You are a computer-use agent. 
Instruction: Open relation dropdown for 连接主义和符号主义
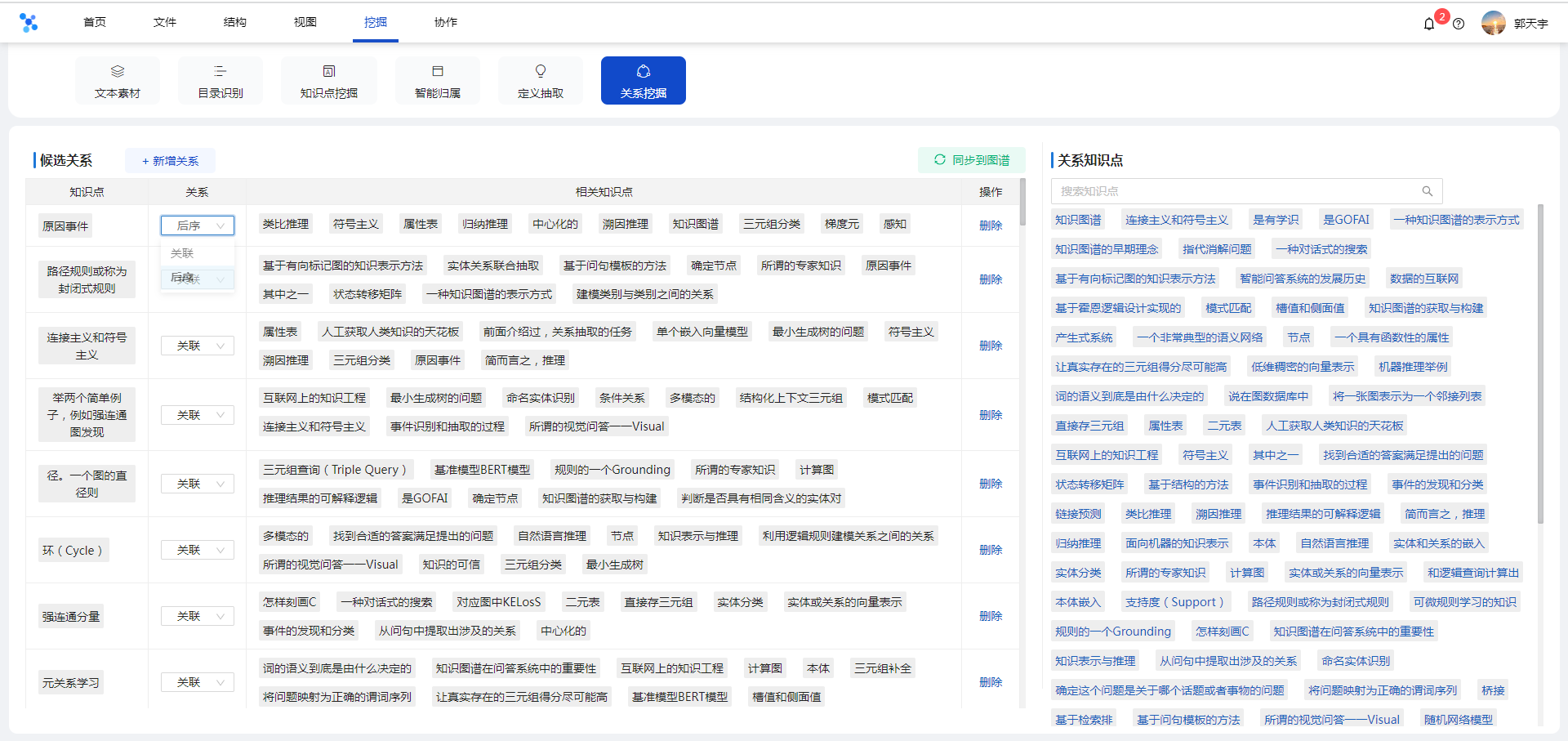pos(198,346)
